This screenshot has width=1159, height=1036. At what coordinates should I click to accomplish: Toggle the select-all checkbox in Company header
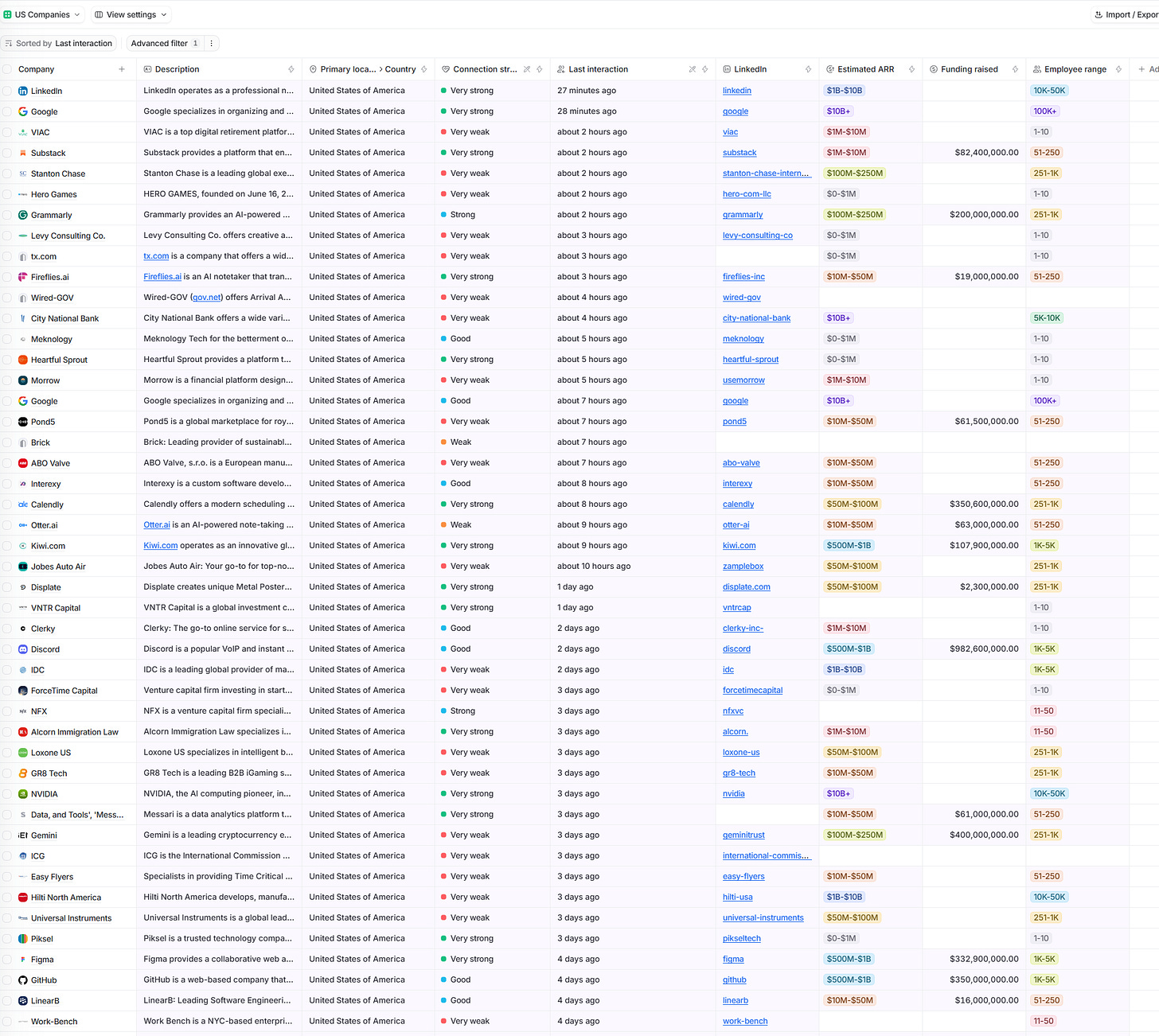pyautogui.click(x=7, y=69)
